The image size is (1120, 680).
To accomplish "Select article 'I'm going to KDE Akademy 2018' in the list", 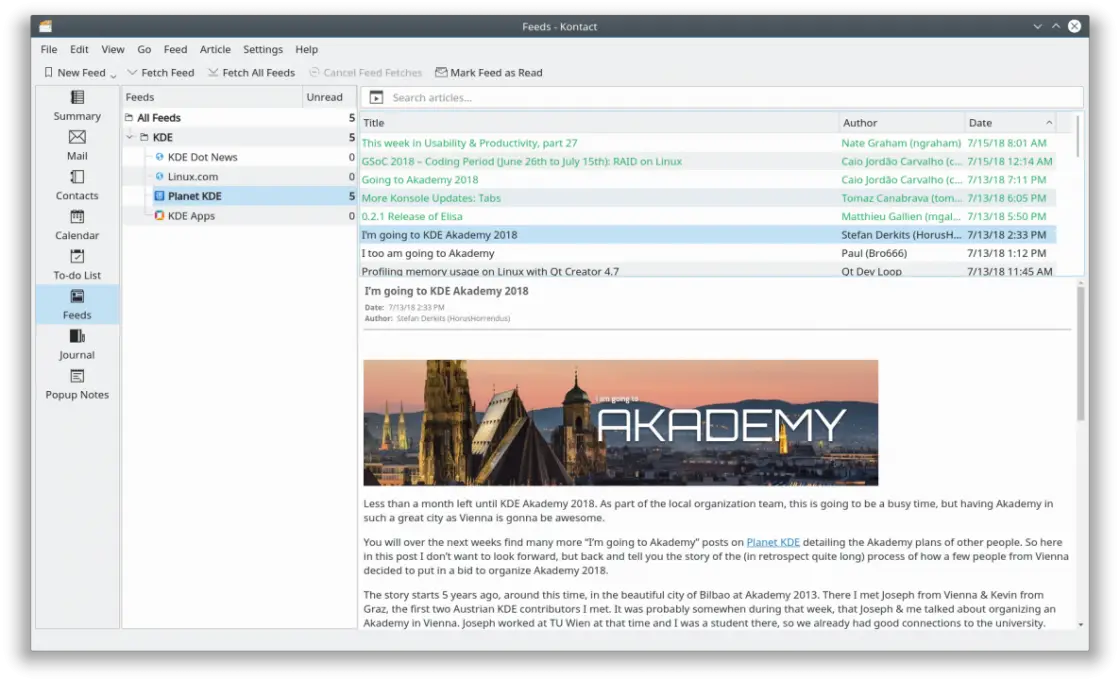I will pyautogui.click(x=708, y=234).
